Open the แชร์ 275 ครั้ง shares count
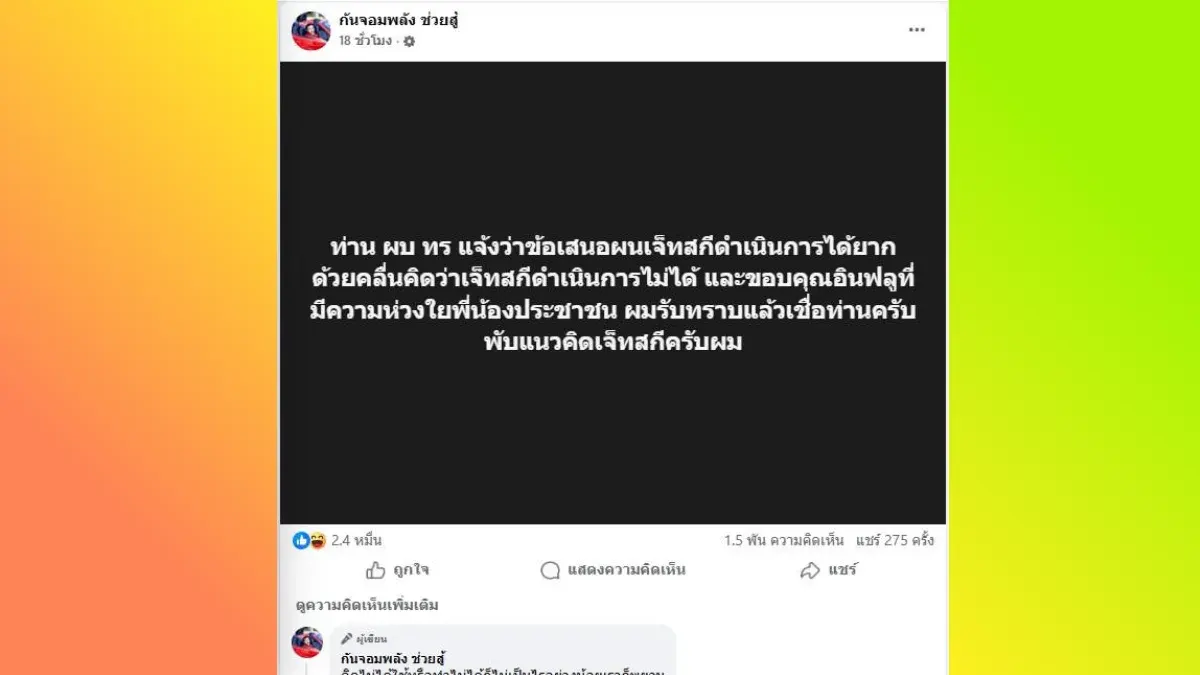The image size is (1200, 675). point(895,540)
